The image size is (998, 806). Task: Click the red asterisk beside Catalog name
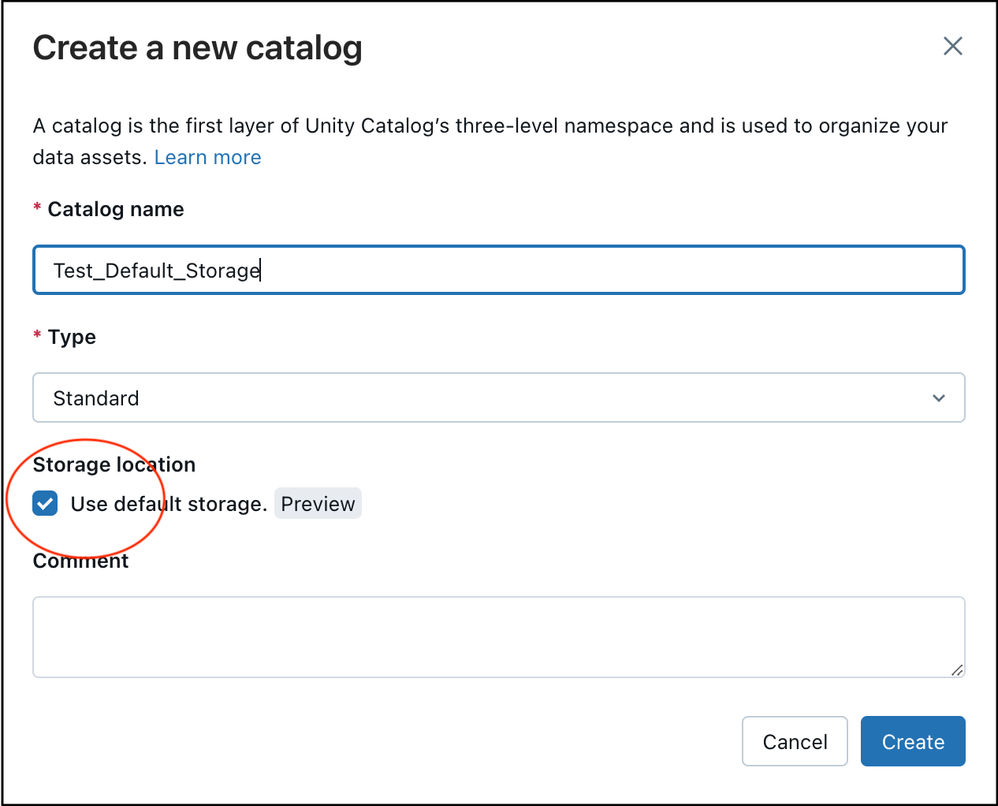tap(38, 210)
